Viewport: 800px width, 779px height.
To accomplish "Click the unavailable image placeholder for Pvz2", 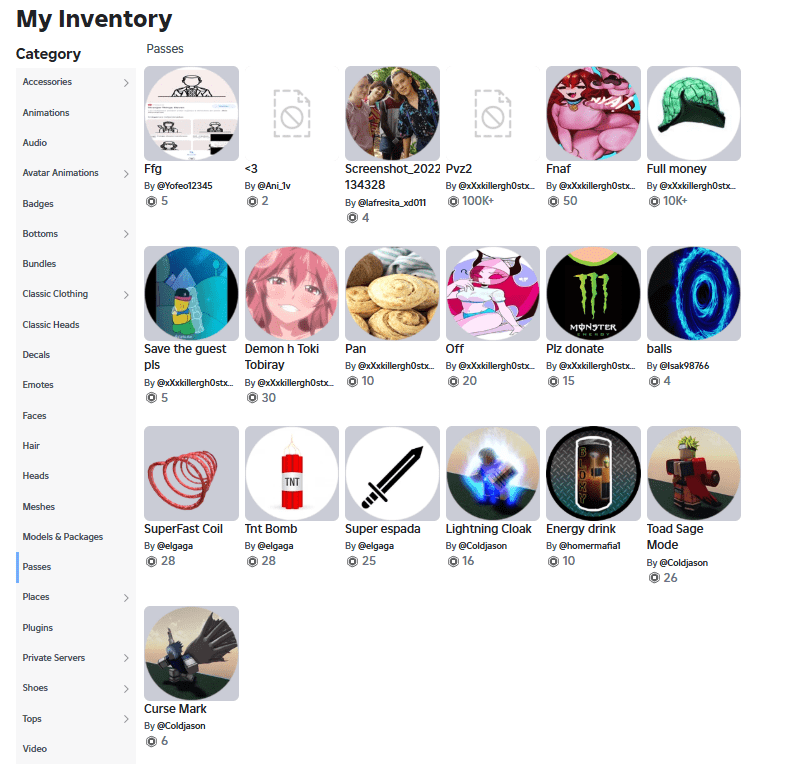I will coord(493,113).
